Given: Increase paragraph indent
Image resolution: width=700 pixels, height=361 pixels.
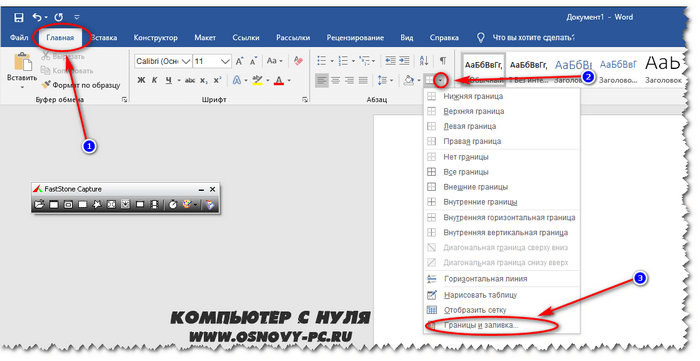Looking at the screenshot, I should point(404,61).
